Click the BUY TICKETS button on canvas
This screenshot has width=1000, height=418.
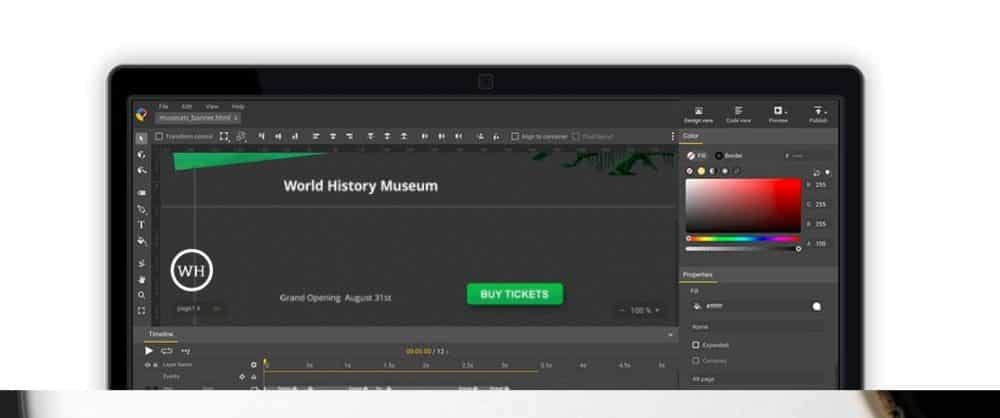(x=514, y=294)
